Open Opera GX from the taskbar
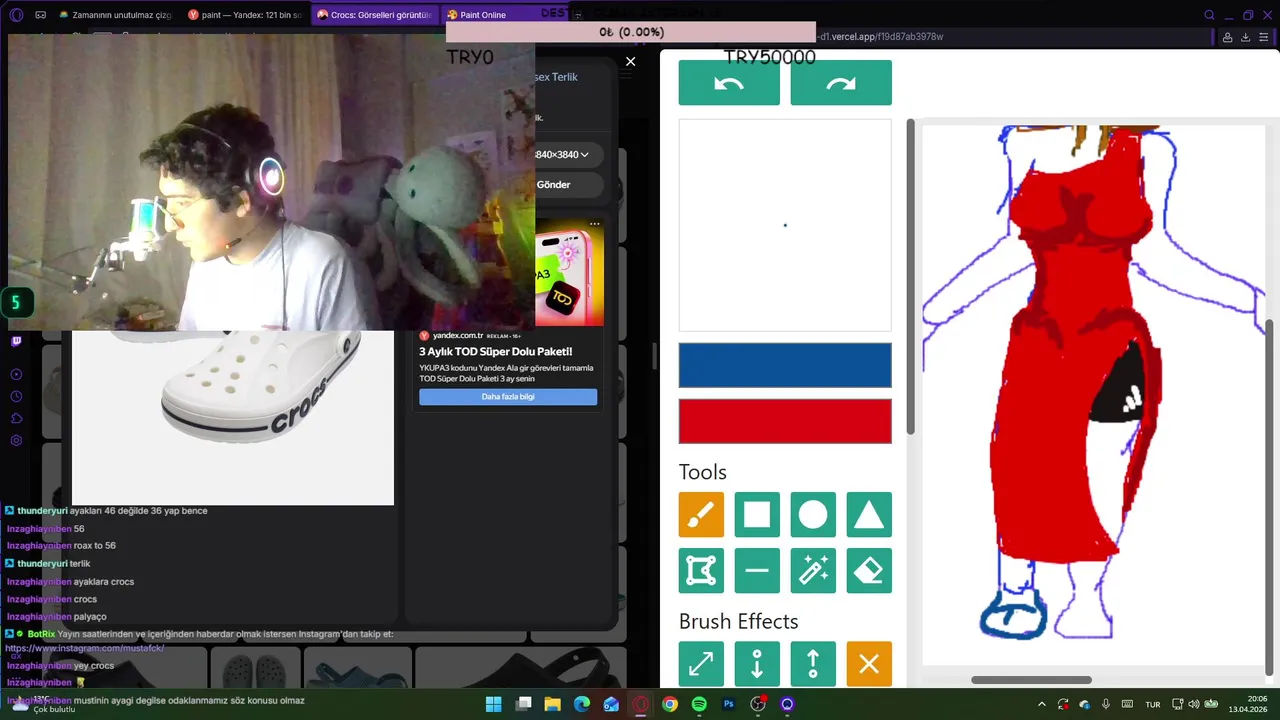1280x720 pixels. pos(641,704)
